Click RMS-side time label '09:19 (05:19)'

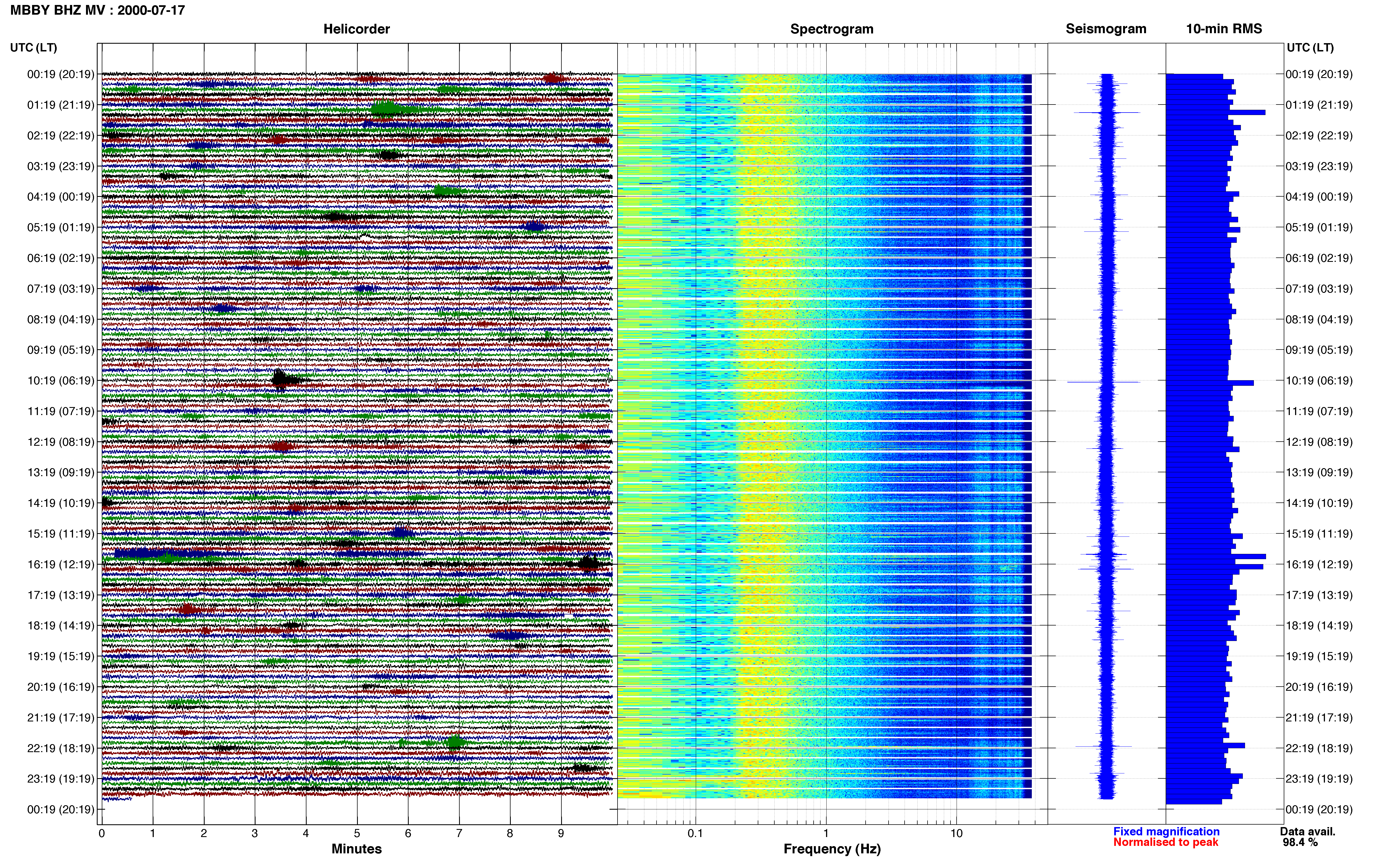(x=1319, y=350)
